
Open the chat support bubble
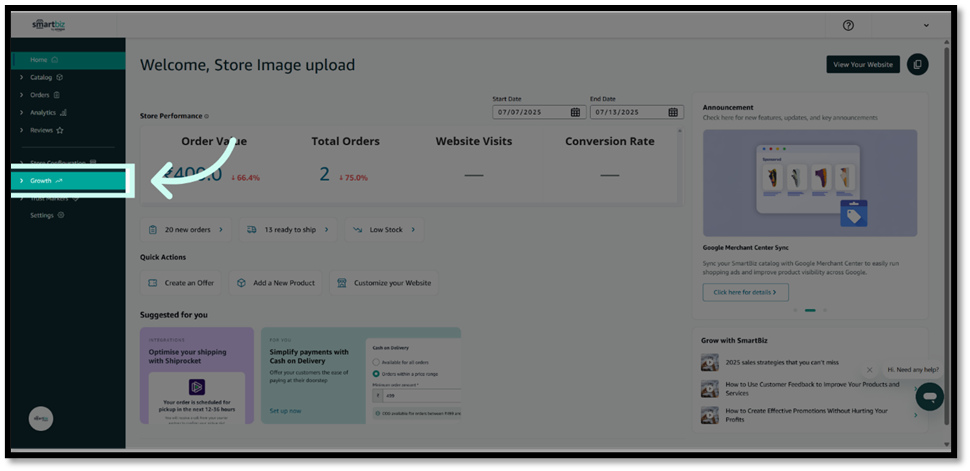929,396
